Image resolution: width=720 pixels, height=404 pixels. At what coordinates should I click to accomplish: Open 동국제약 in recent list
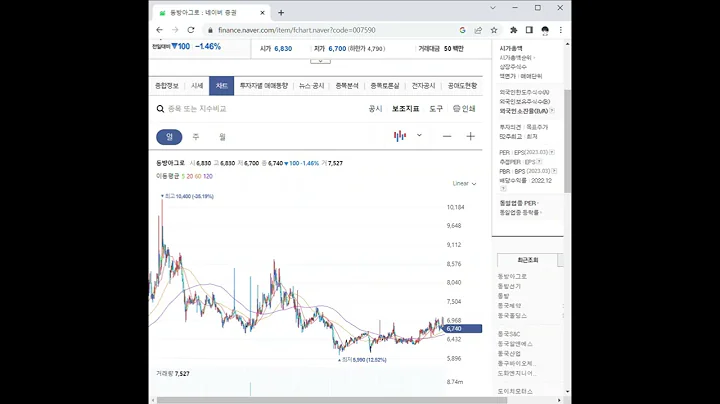(x=510, y=305)
